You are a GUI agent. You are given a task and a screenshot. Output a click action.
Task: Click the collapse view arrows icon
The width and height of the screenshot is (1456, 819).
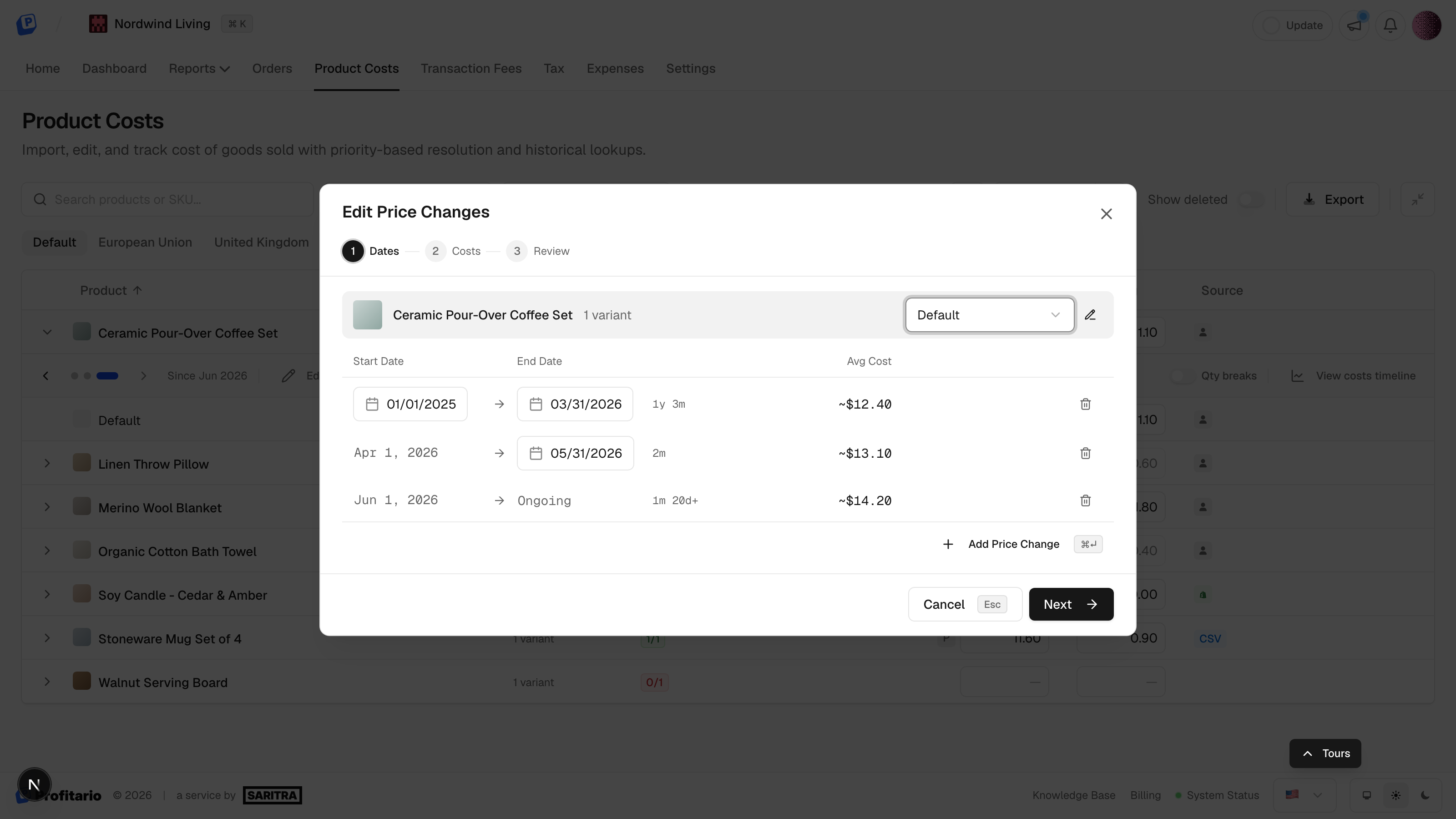coord(1418,200)
